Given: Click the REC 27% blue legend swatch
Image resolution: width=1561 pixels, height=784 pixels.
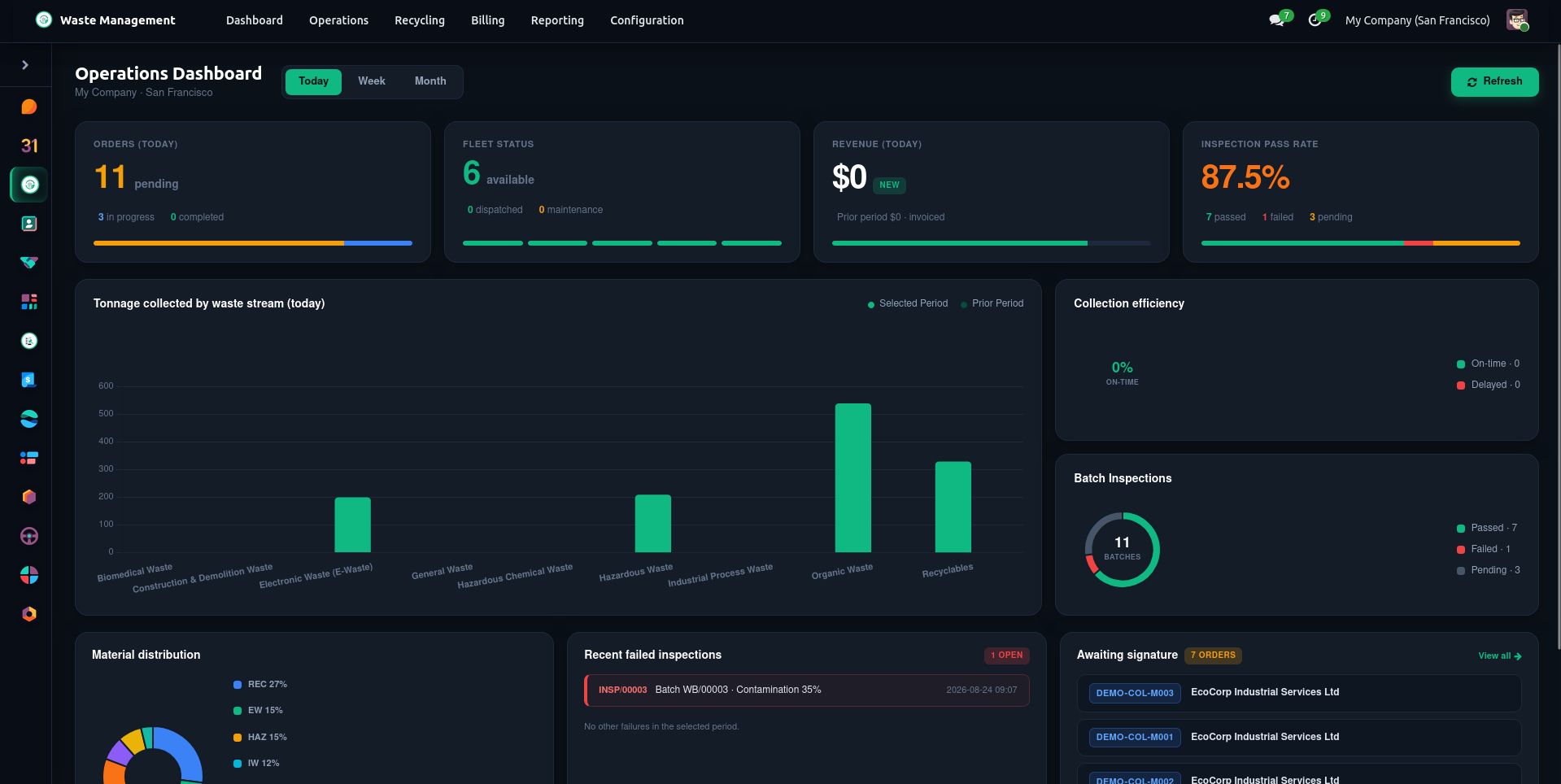Looking at the screenshot, I should (238, 685).
